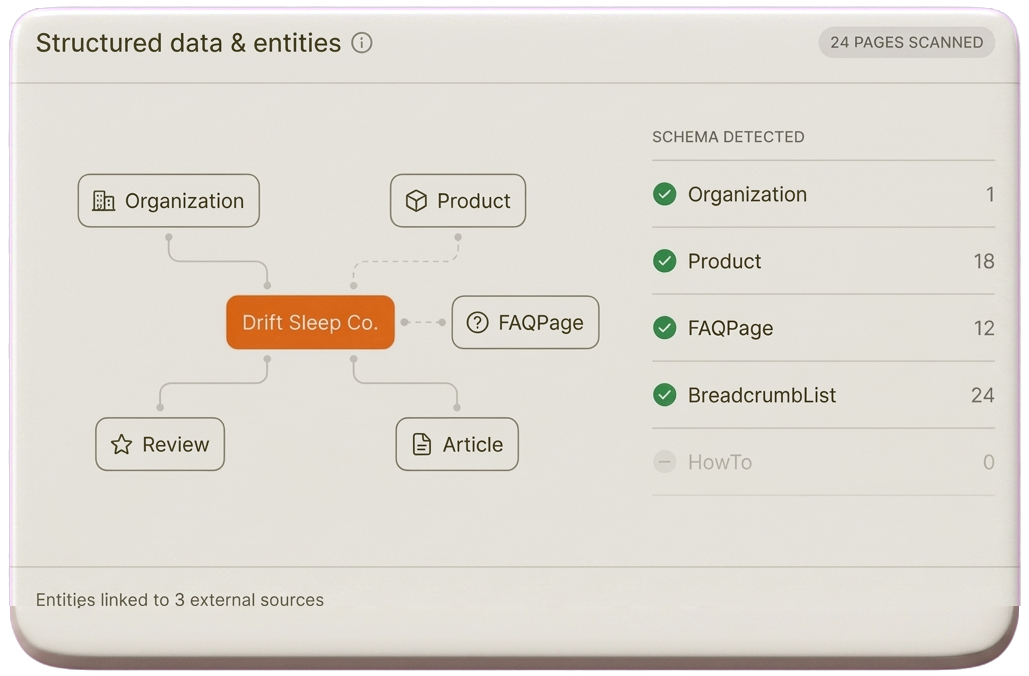The height and width of the screenshot is (676, 1029).
Task: Click the count 12 for FAQPage
Action: pyautogui.click(x=984, y=328)
